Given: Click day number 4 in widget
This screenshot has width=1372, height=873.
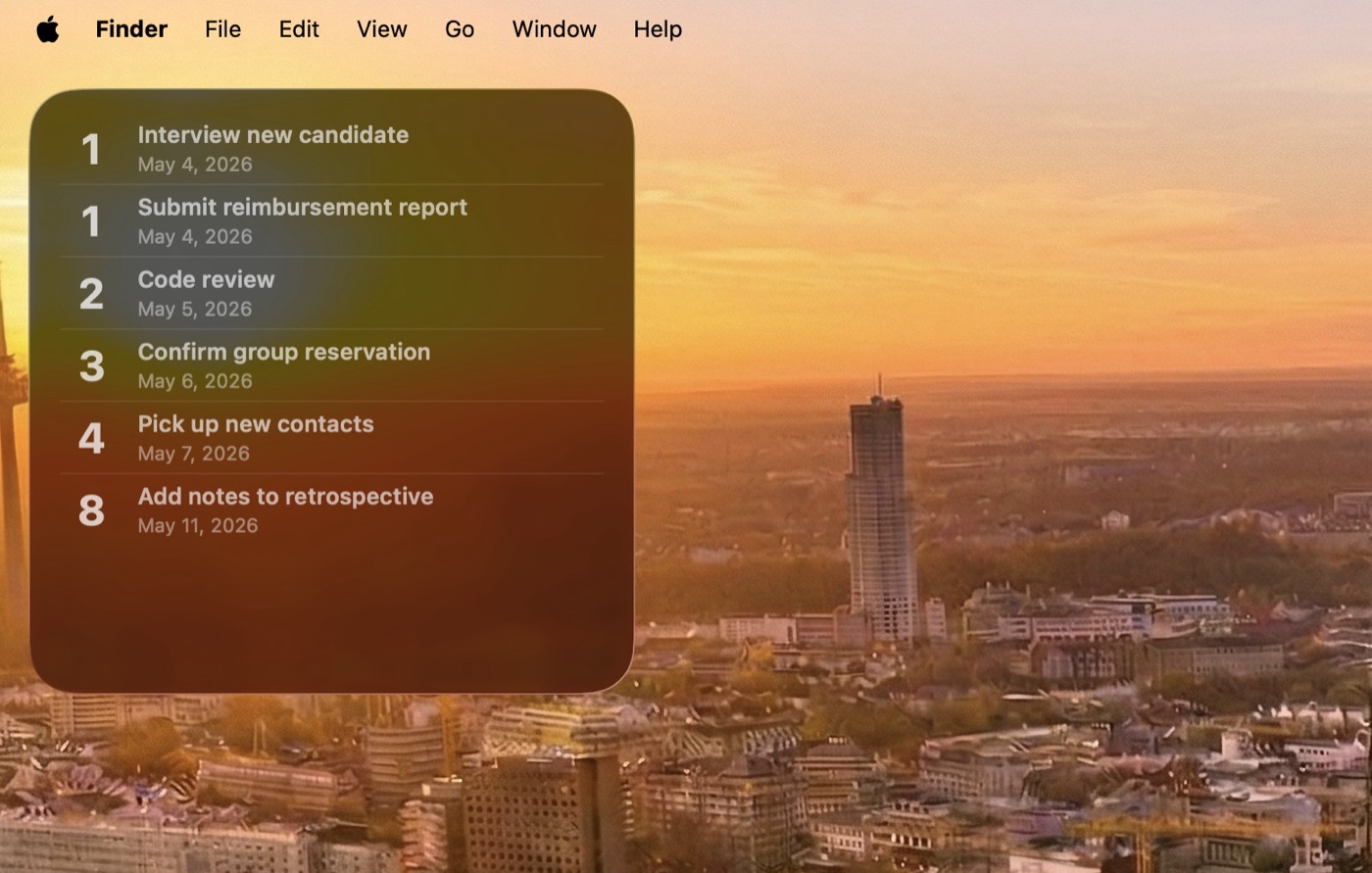Looking at the screenshot, I should pos(91,438).
